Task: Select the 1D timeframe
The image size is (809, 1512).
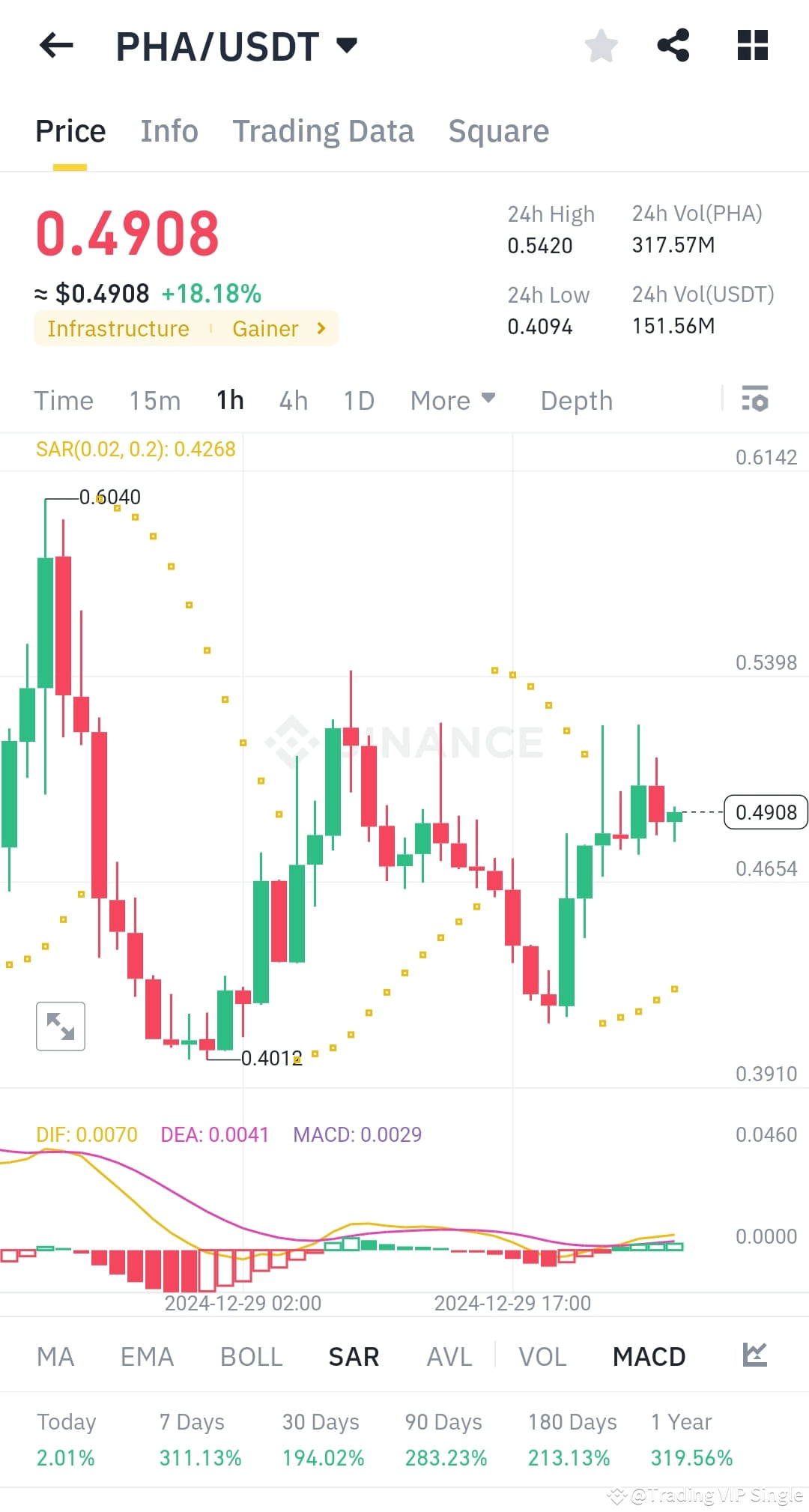Action: pyautogui.click(x=358, y=400)
